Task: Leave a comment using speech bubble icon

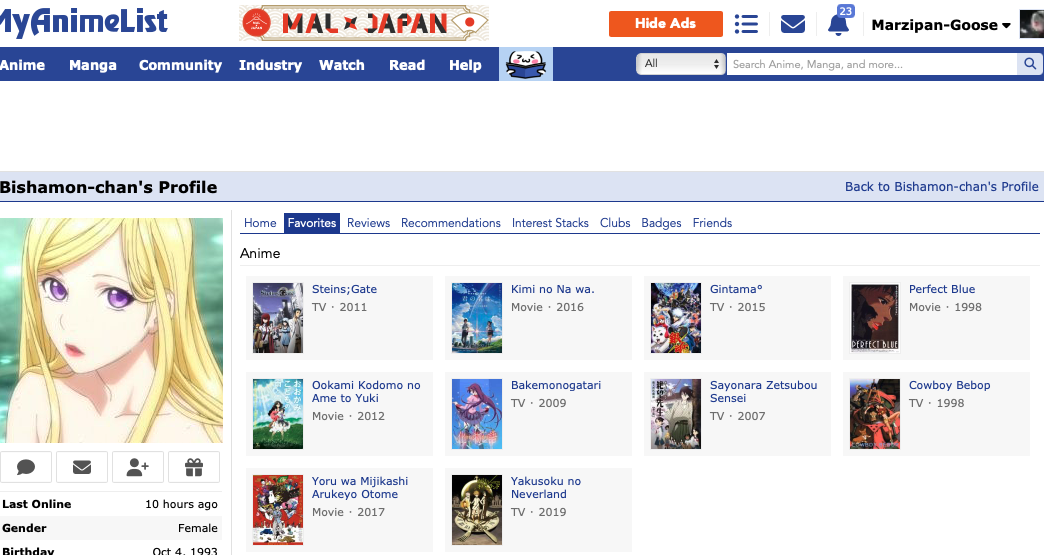Action: click(26, 467)
